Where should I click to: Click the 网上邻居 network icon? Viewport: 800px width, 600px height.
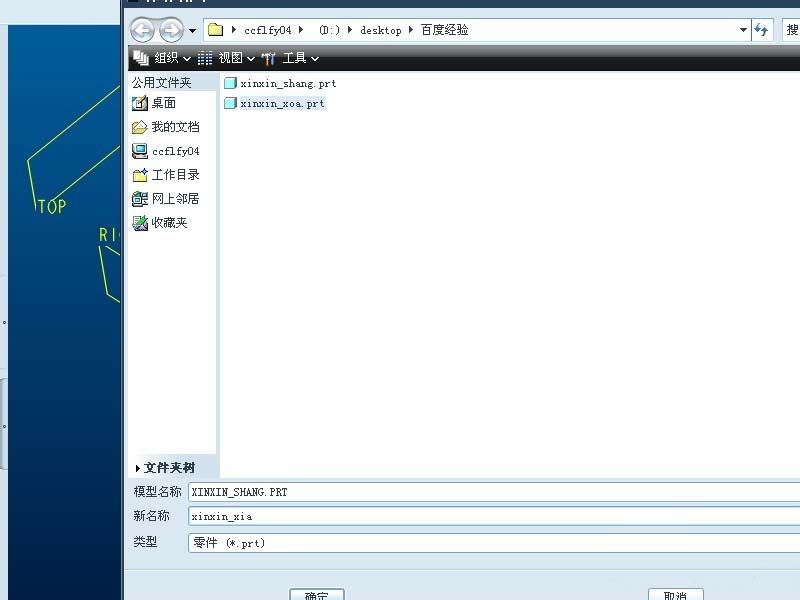(x=139, y=198)
